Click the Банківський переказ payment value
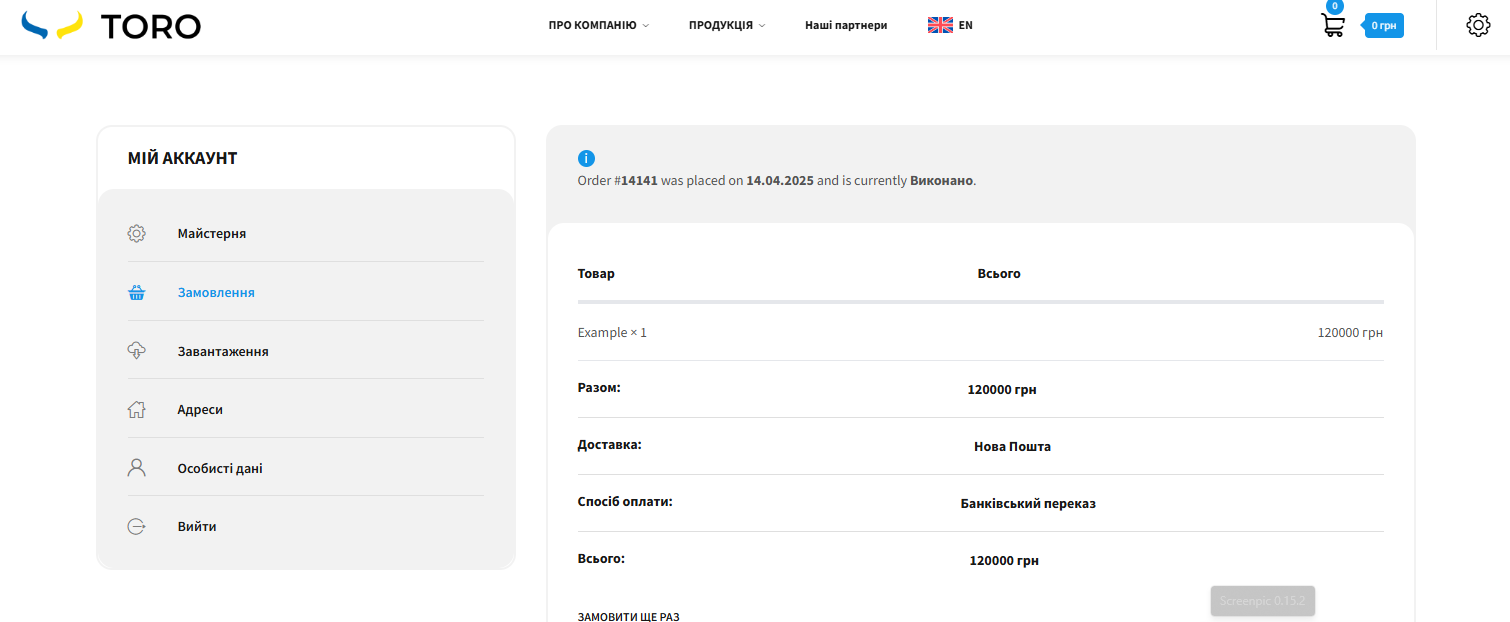Viewport: 1510px width, 622px height. 1028,503
